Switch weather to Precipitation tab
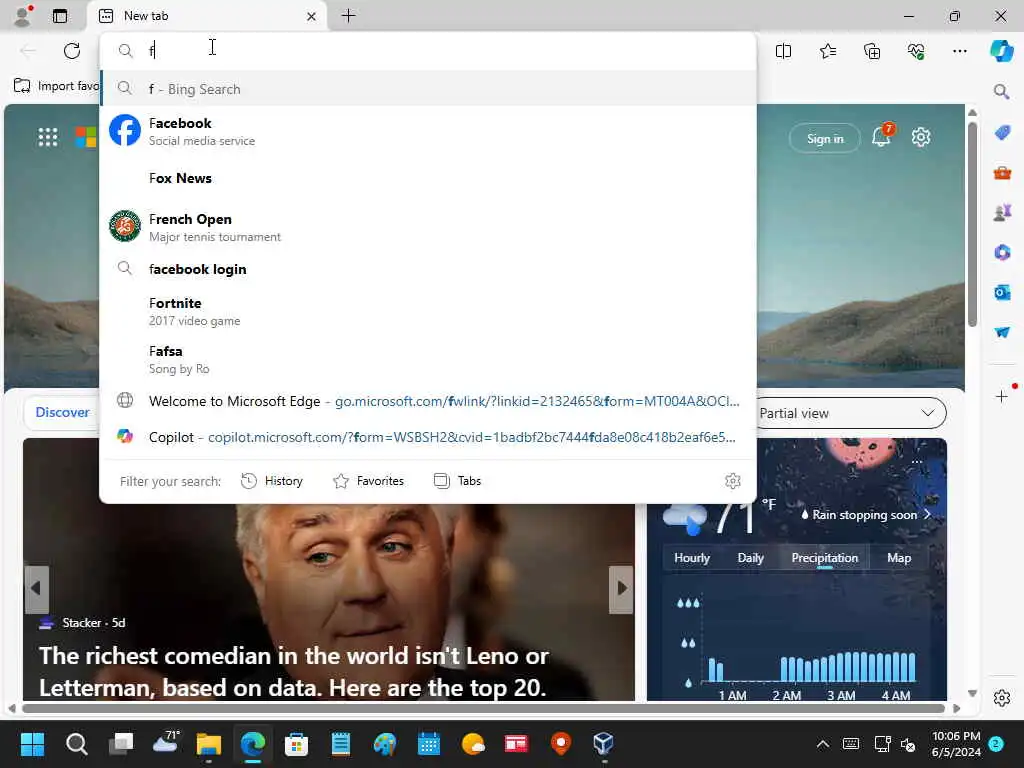The image size is (1024, 768). pos(824,558)
